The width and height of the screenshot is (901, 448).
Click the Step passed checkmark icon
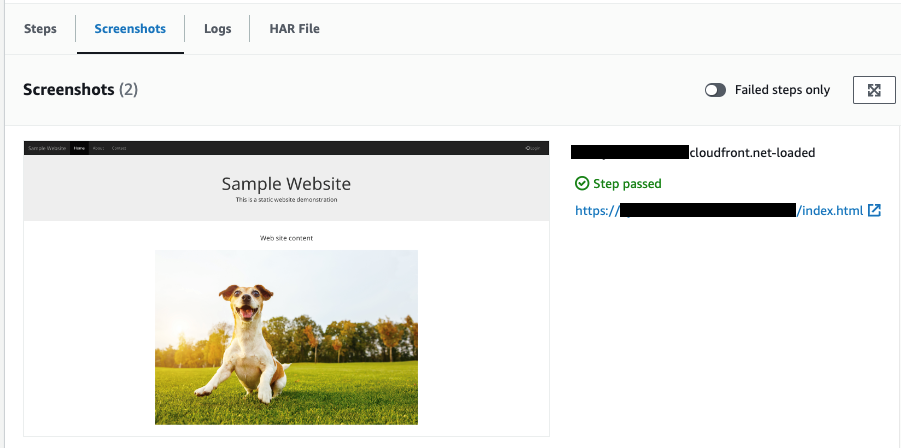[582, 183]
